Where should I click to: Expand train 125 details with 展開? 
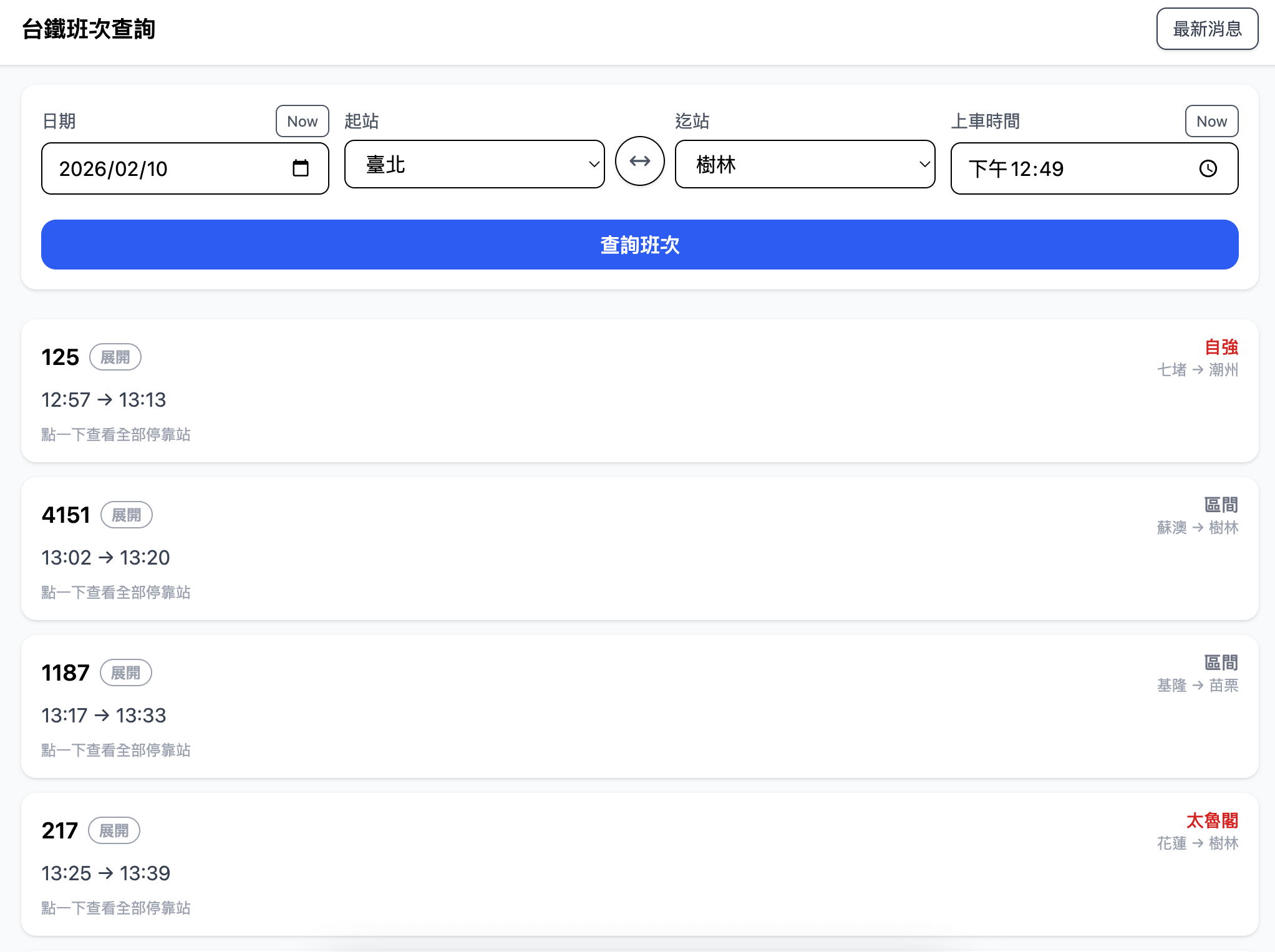[115, 357]
